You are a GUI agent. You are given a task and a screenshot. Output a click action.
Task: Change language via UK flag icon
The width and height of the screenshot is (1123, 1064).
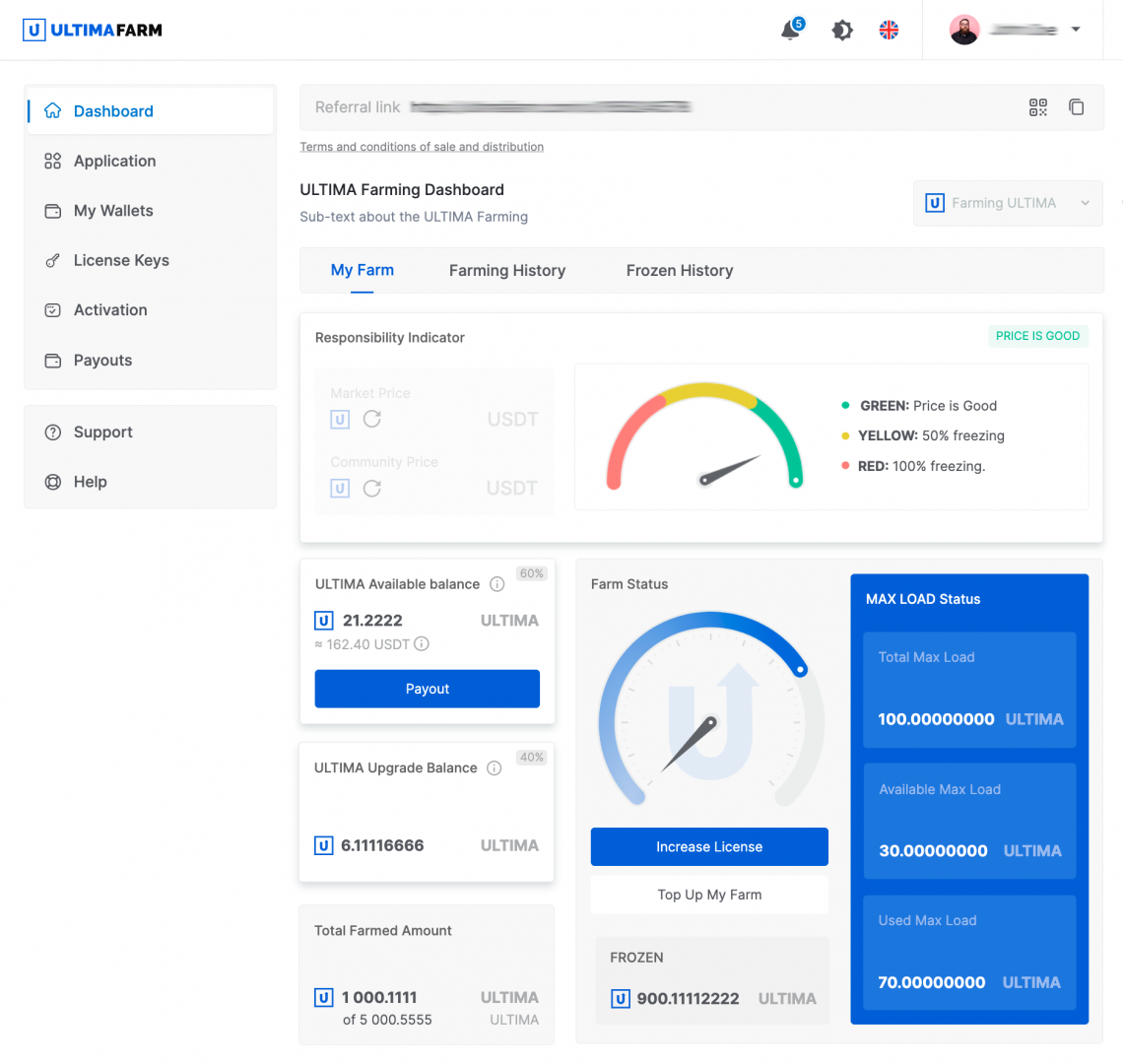click(889, 31)
